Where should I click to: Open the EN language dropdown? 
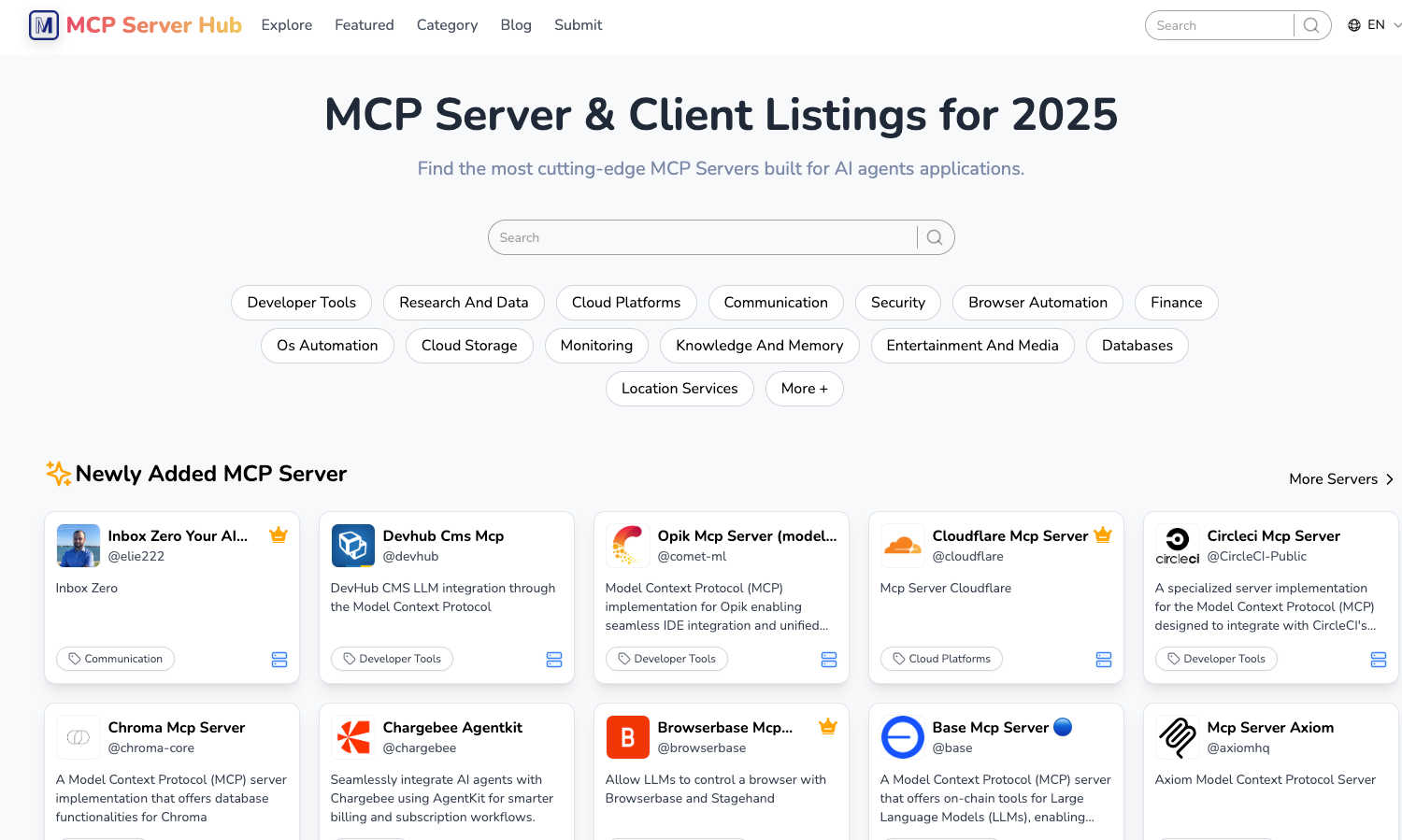pyautogui.click(x=1375, y=25)
